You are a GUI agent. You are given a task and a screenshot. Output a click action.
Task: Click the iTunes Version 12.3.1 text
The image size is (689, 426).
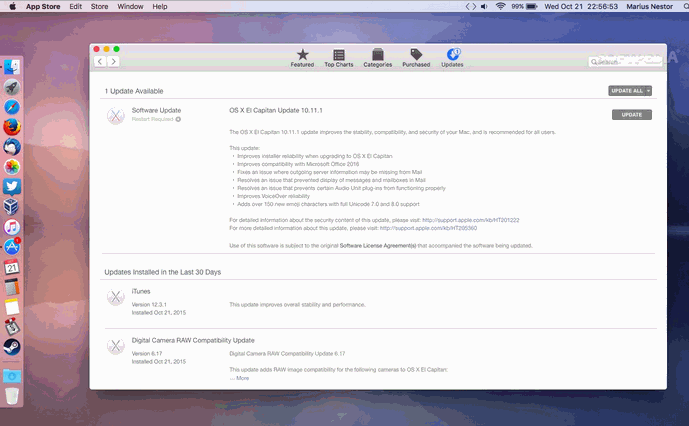[149, 304]
